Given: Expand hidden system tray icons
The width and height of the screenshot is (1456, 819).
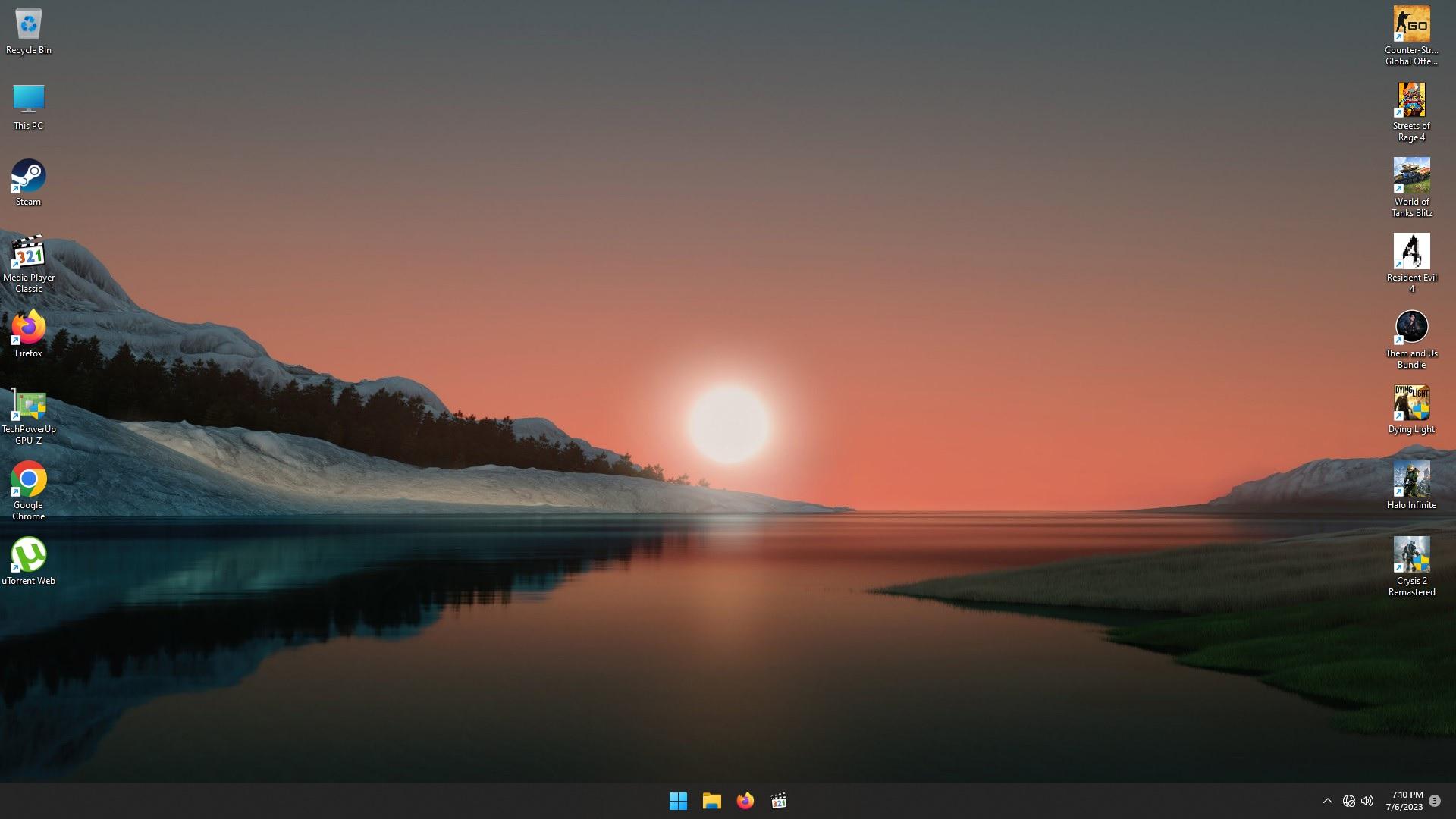Looking at the screenshot, I should [1328, 800].
